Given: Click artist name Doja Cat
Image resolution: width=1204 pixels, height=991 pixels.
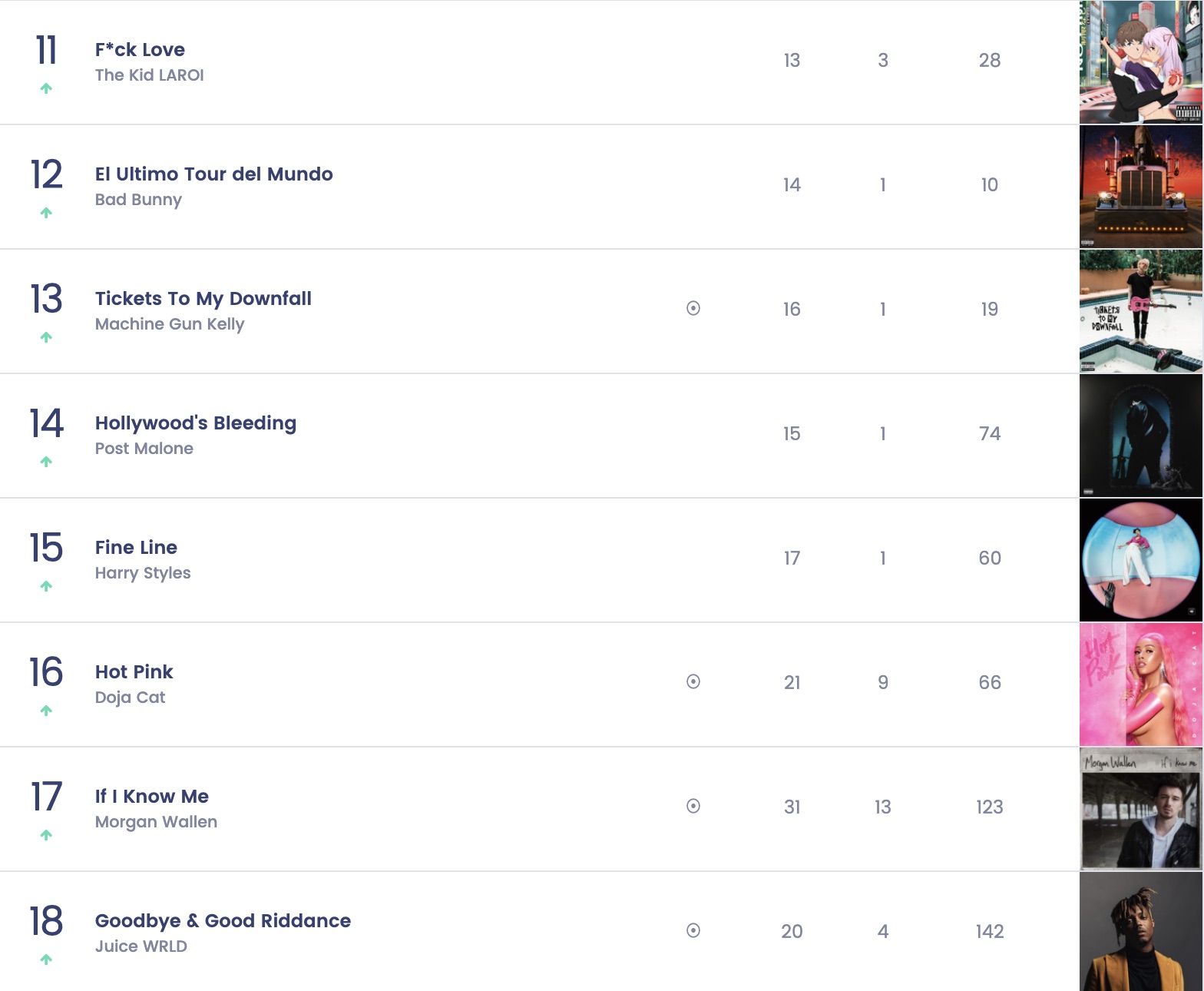Looking at the screenshot, I should pyautogui.click(x=130, y=698).
